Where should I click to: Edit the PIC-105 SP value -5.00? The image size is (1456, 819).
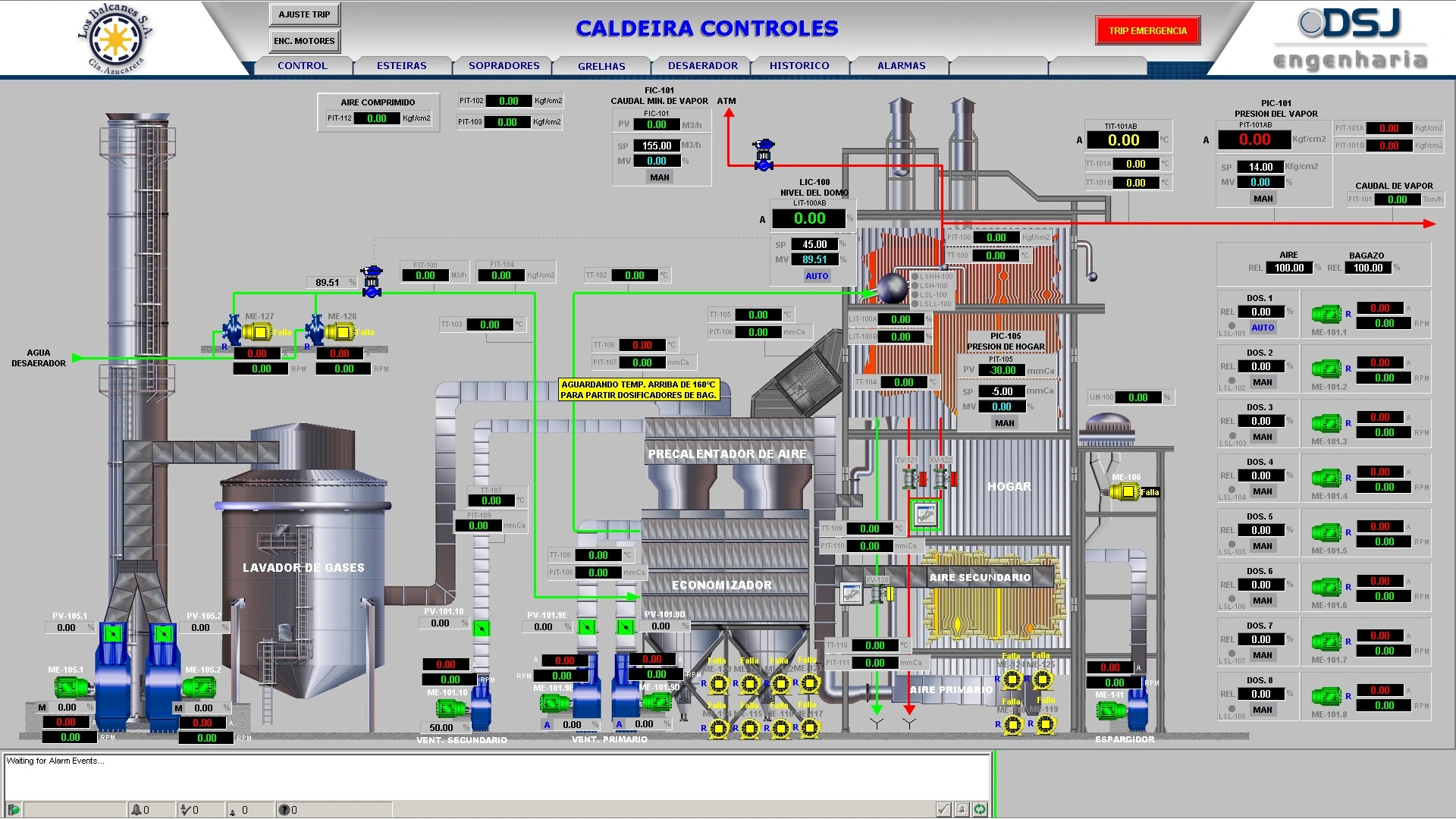[1002, 391]
